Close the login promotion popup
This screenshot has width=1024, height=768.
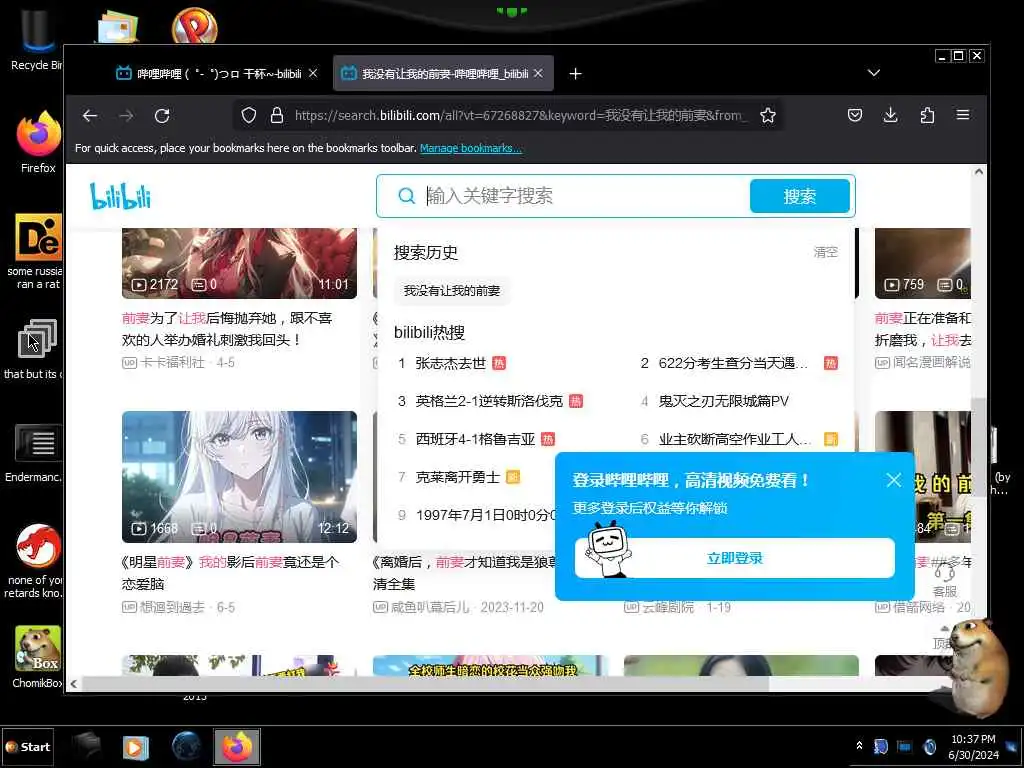click(894, 481)
